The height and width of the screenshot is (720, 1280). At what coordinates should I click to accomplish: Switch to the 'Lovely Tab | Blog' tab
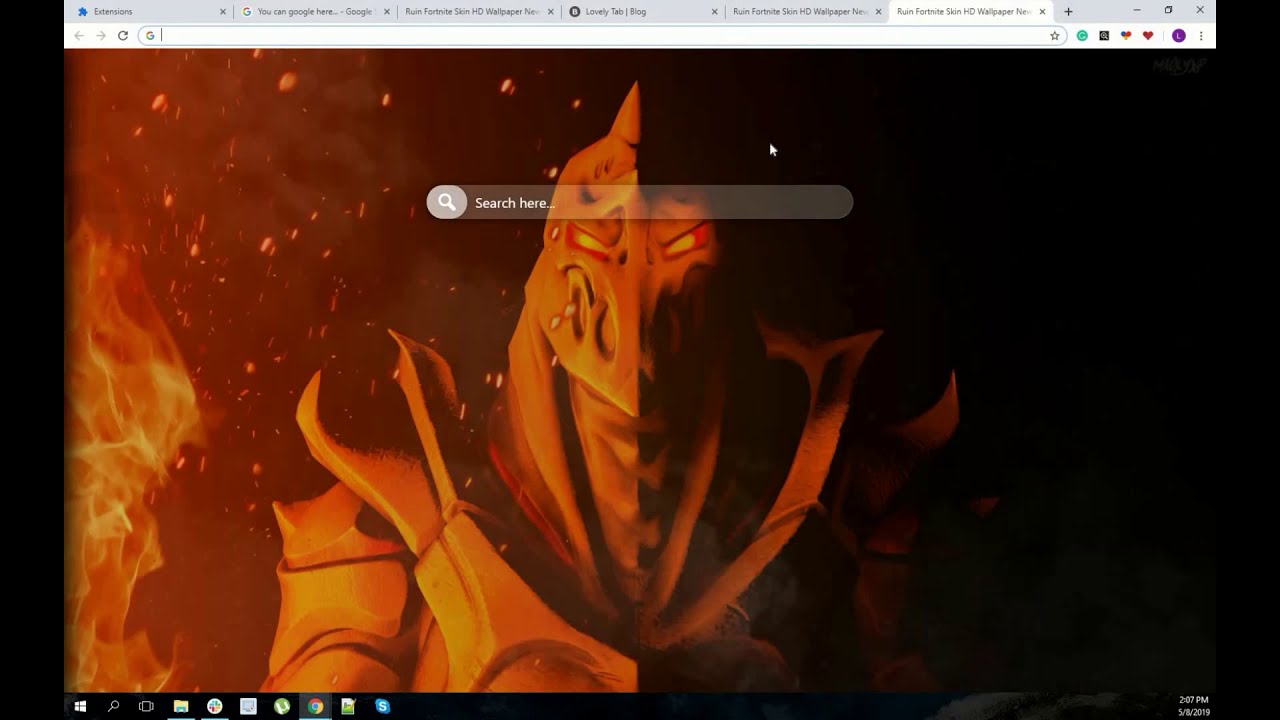click(644, 12)
